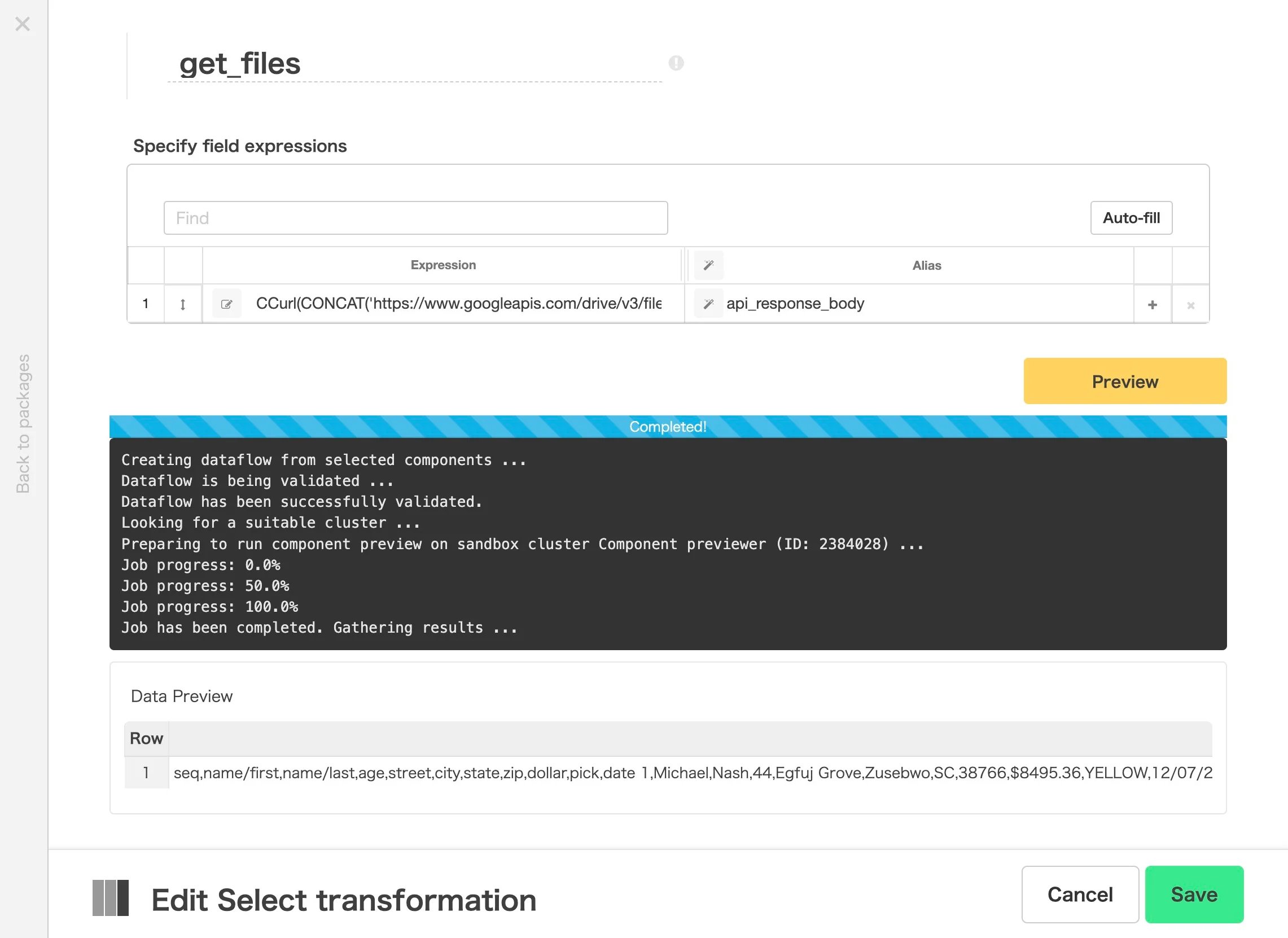Select data preview row 1 cell
Image resolution: width=1288 pixels, height=938 pixels.
pyautogui.click(x=693, y=773)
